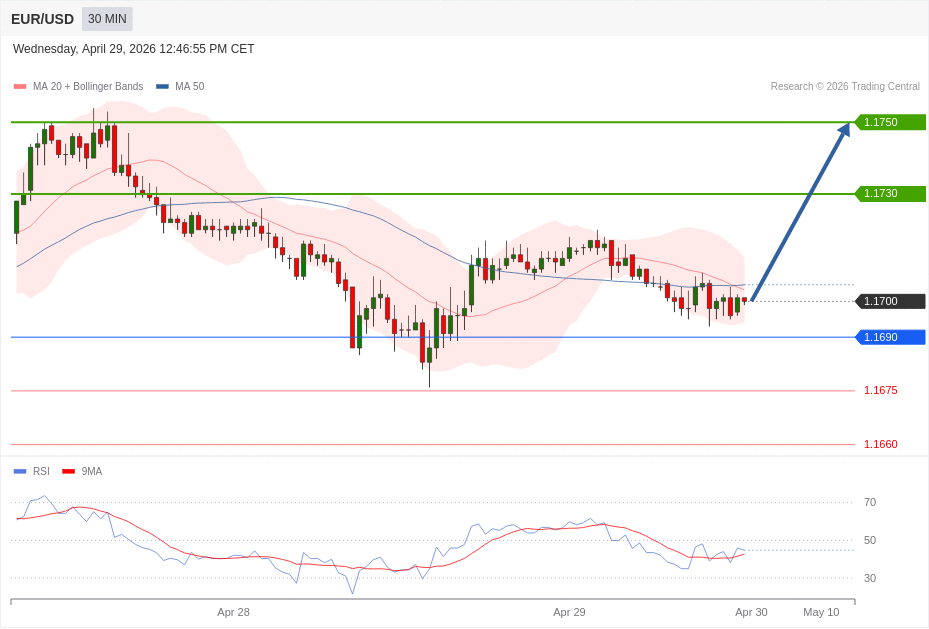The image size is (929, 629).
Task: Click the red 1.1660 support level label
Action: (x=880, y=444)
